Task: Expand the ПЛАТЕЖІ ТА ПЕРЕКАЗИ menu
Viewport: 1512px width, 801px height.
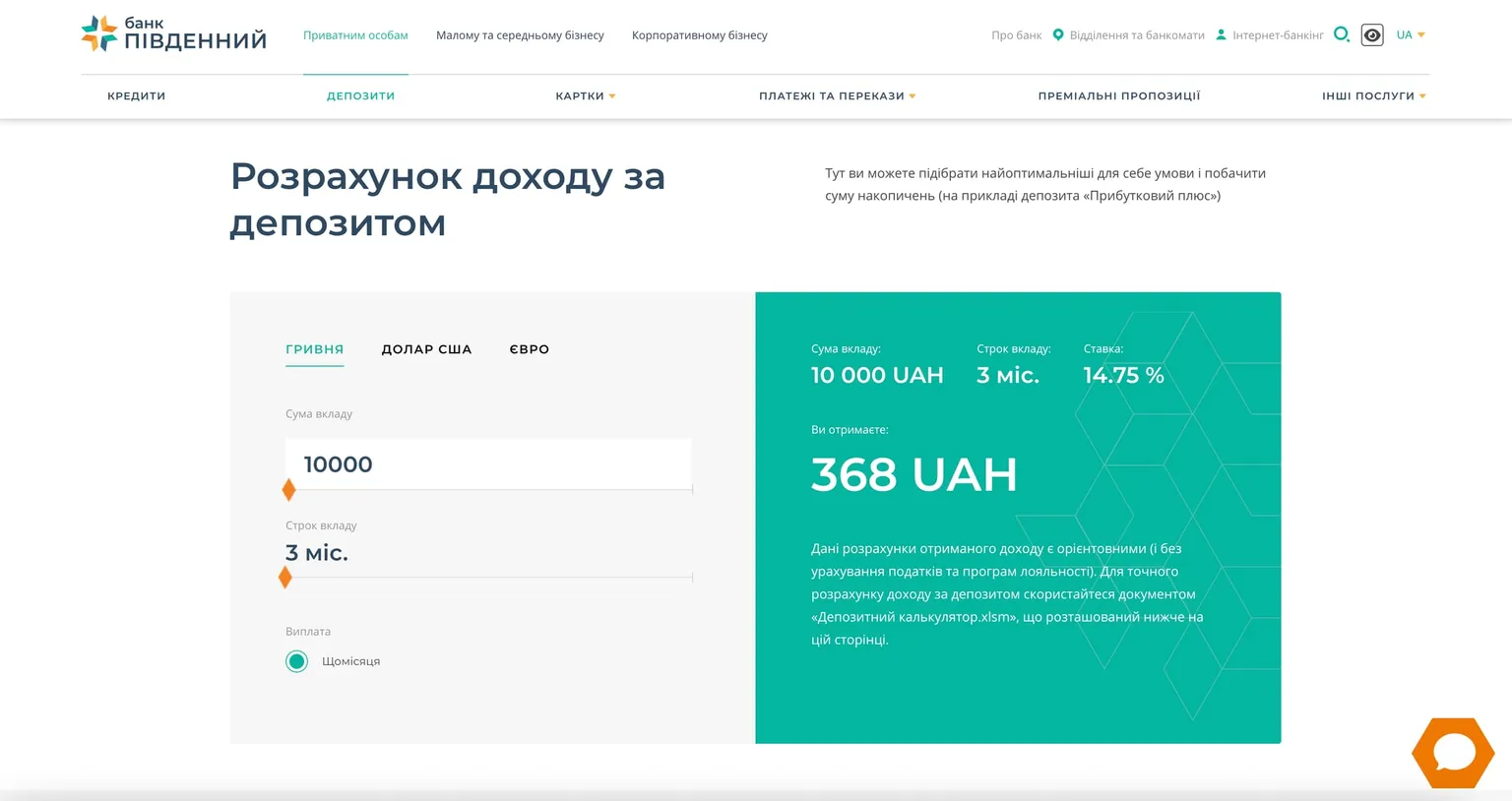Action: pyautogui.click(x=838, y=95)
